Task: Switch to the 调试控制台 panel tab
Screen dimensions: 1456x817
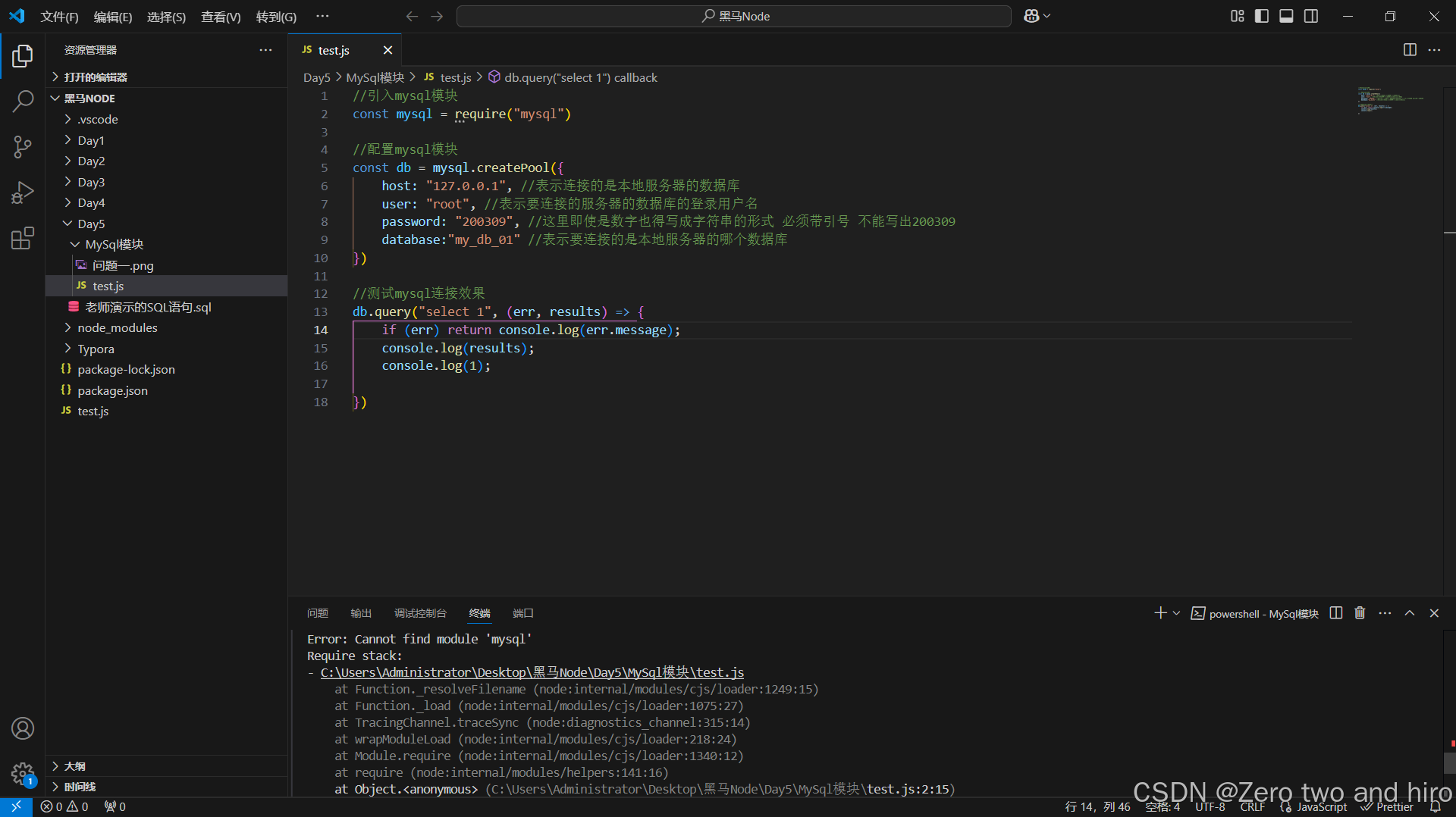Action: point(421,613)
